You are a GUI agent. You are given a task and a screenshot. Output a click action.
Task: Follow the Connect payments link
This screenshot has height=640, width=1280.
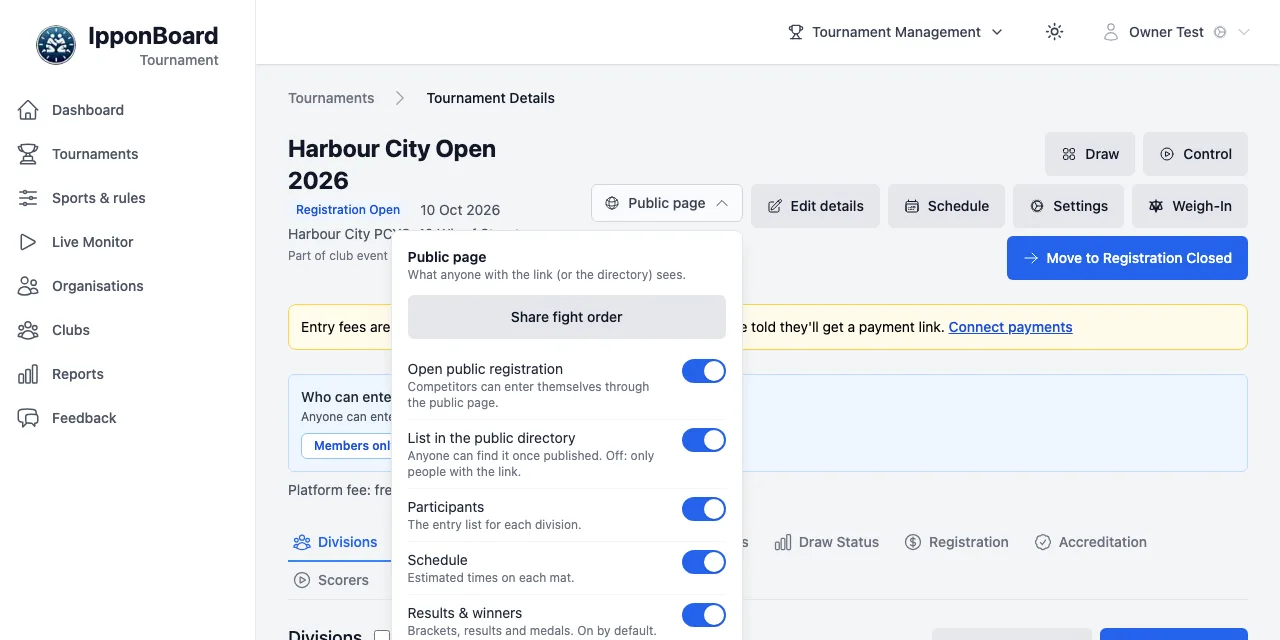point(1010,327)
